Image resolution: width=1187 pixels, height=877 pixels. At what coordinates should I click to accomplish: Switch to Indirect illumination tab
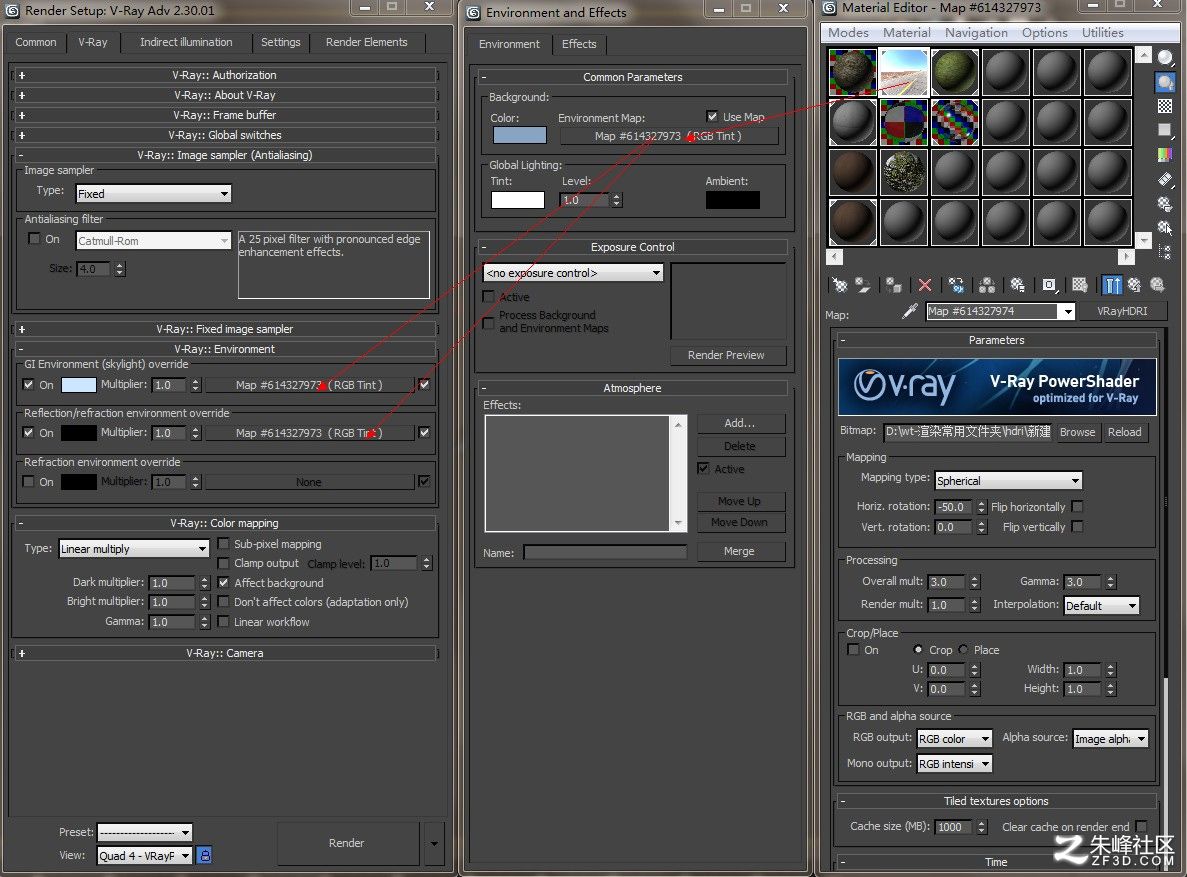tap(186, 42)
